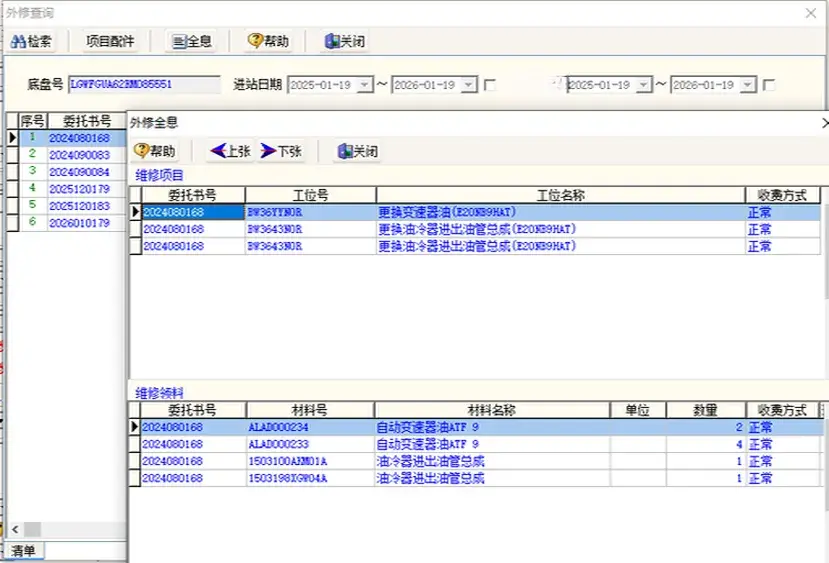Switch to the 清单 tab
Viewport: 829px width, 563px height.
(x=22, y=551)
